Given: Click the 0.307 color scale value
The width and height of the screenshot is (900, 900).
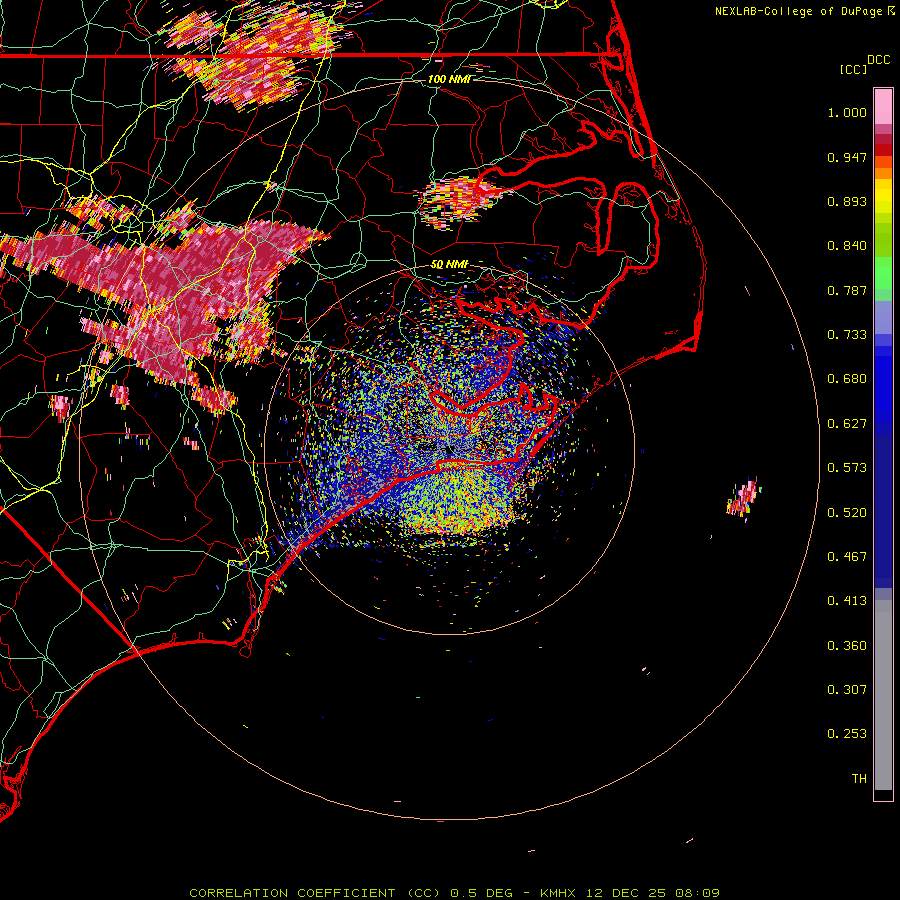Looking at the screenshot, I should [847, 690].
